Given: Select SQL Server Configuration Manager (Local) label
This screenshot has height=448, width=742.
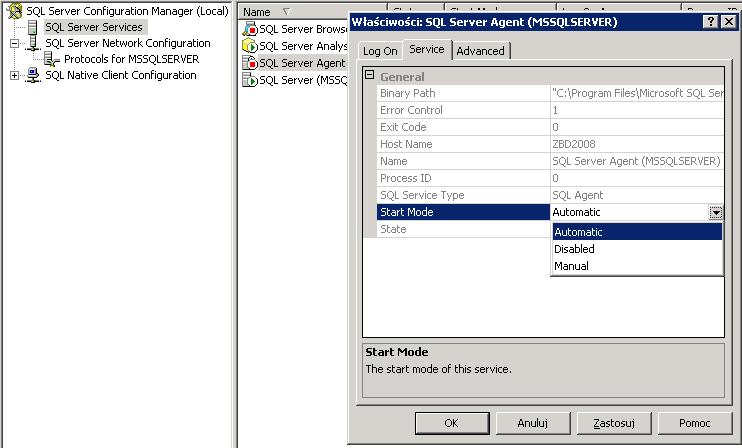Looking at the screenshot, I should pyautogui.click(x=127, y=11).
